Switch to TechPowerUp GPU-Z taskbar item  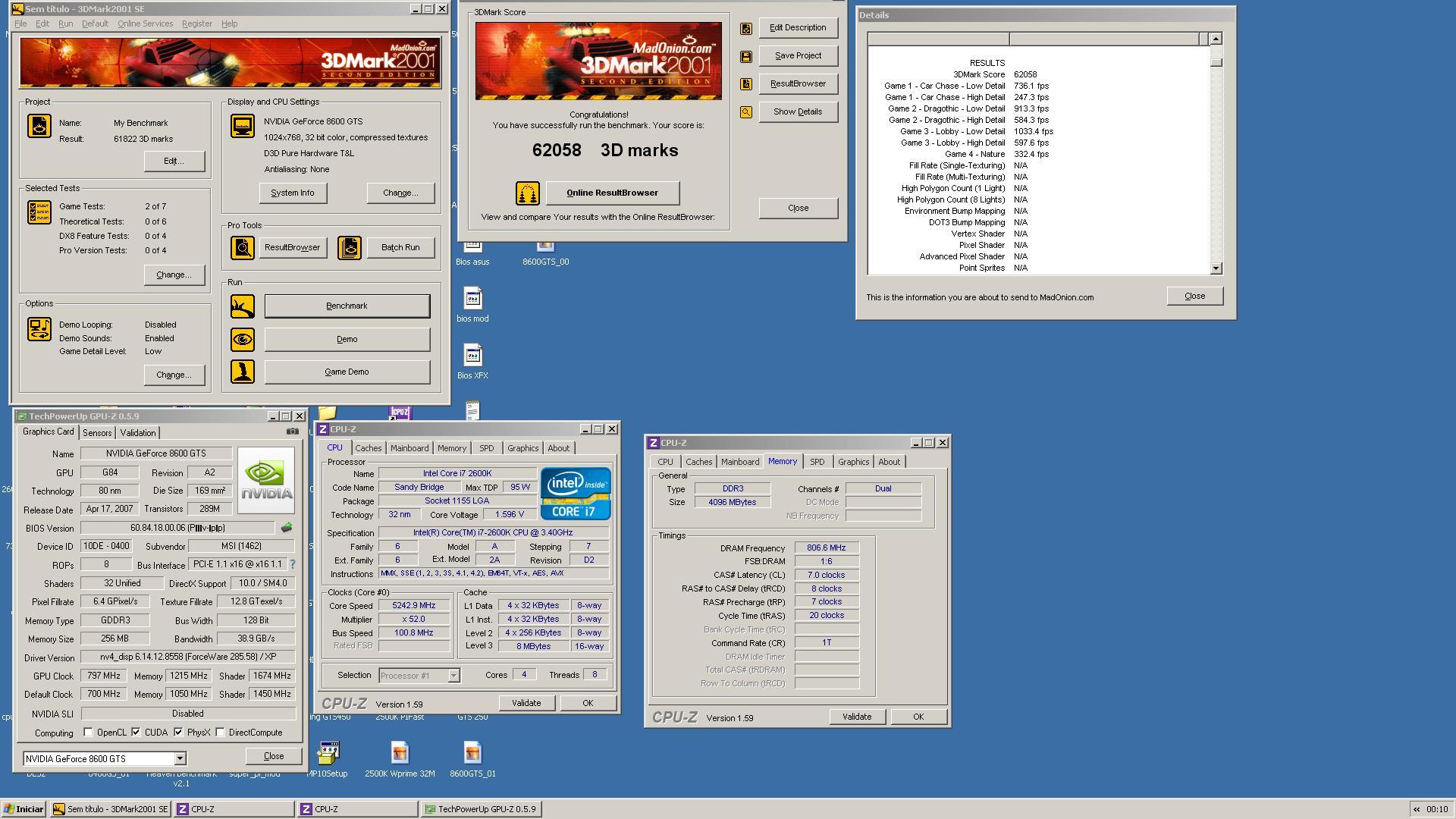click(x=480, y=809)
